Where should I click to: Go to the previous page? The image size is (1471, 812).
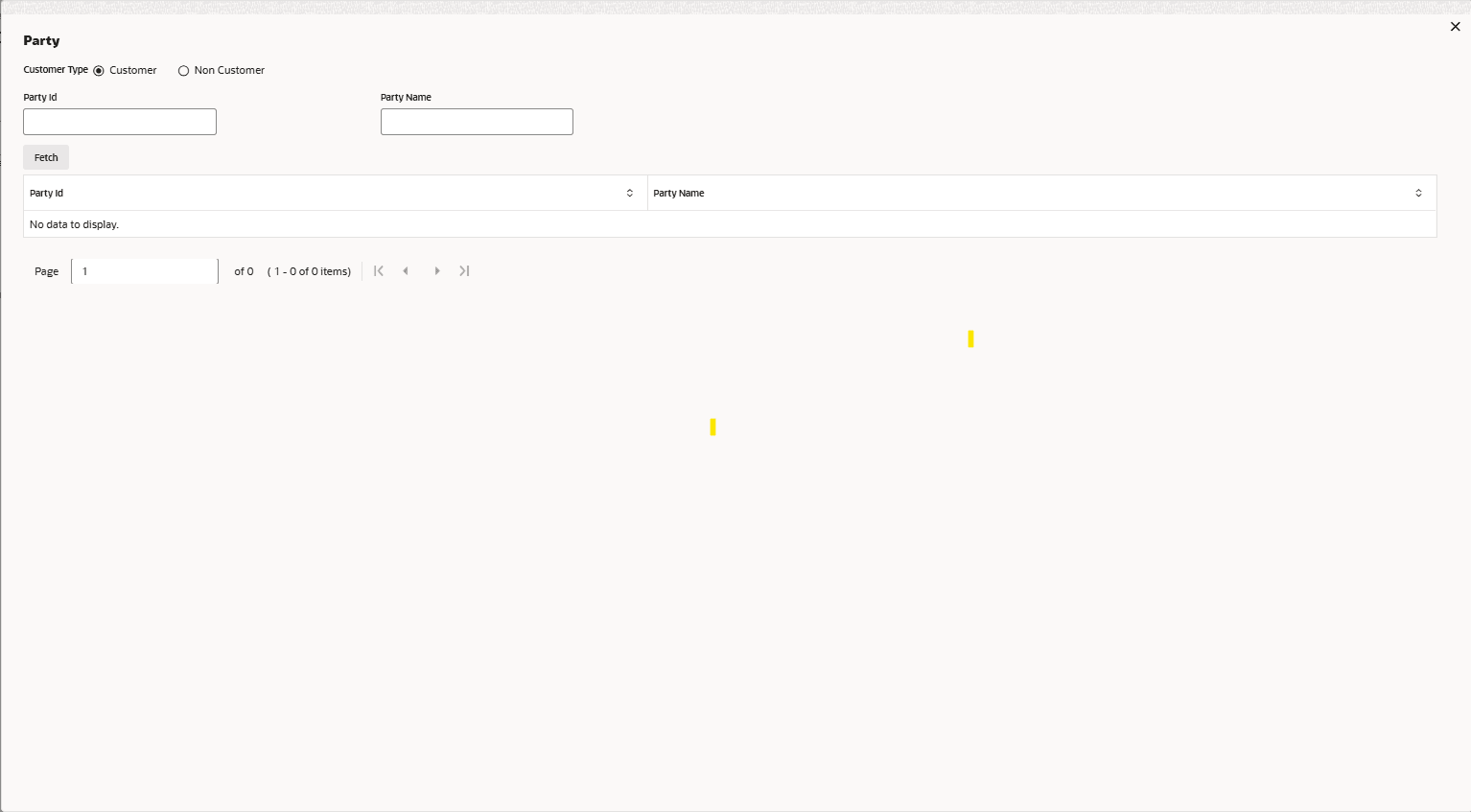[x=406, y=271]
